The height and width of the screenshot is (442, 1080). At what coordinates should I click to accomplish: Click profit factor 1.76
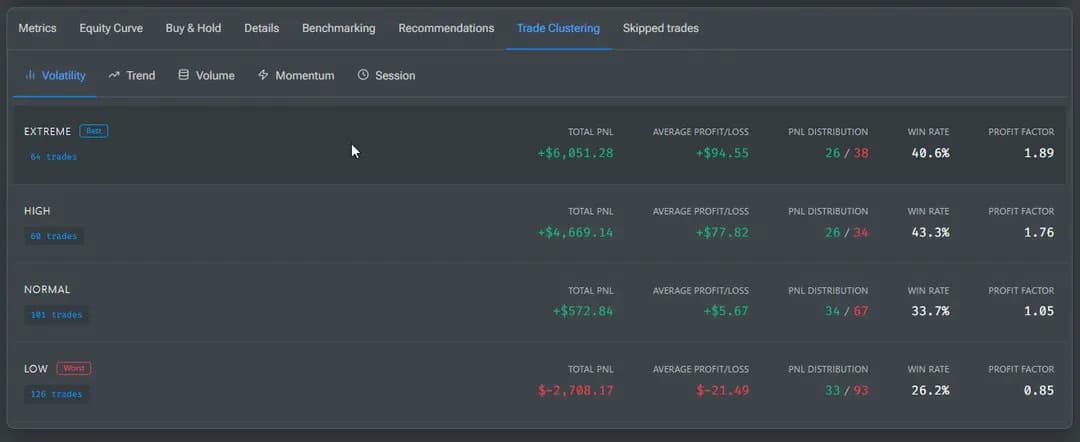click(1039, 233)
